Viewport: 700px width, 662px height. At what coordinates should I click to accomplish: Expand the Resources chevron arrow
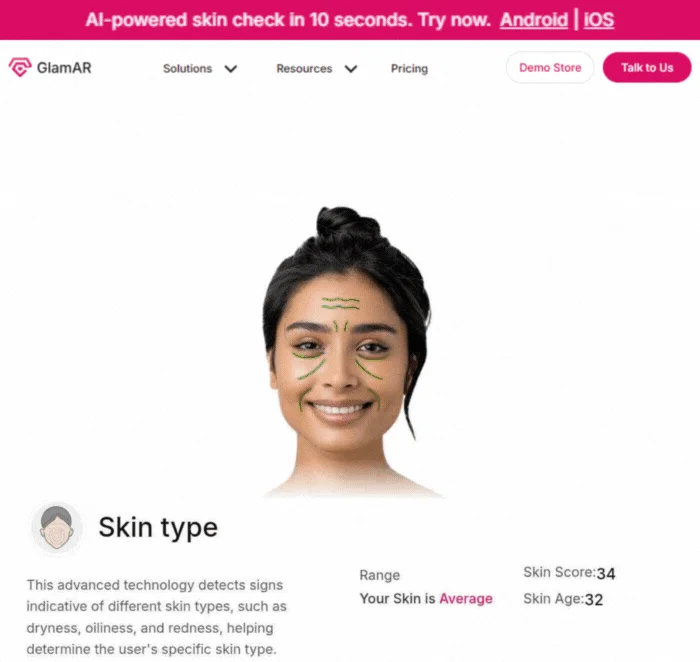351,69
